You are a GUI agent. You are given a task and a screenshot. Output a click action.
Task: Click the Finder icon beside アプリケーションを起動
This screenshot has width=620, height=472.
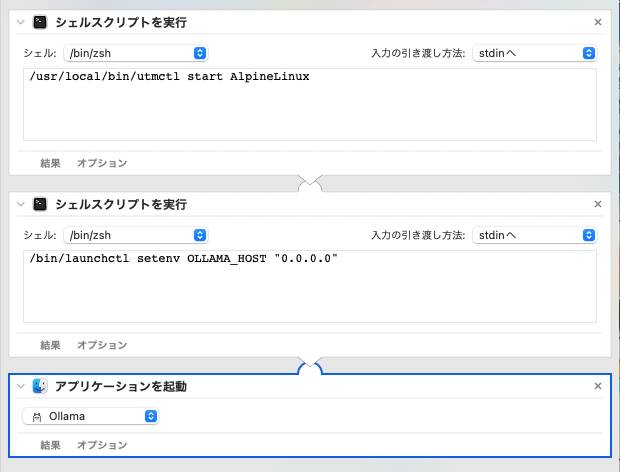(x=39, y=386)
